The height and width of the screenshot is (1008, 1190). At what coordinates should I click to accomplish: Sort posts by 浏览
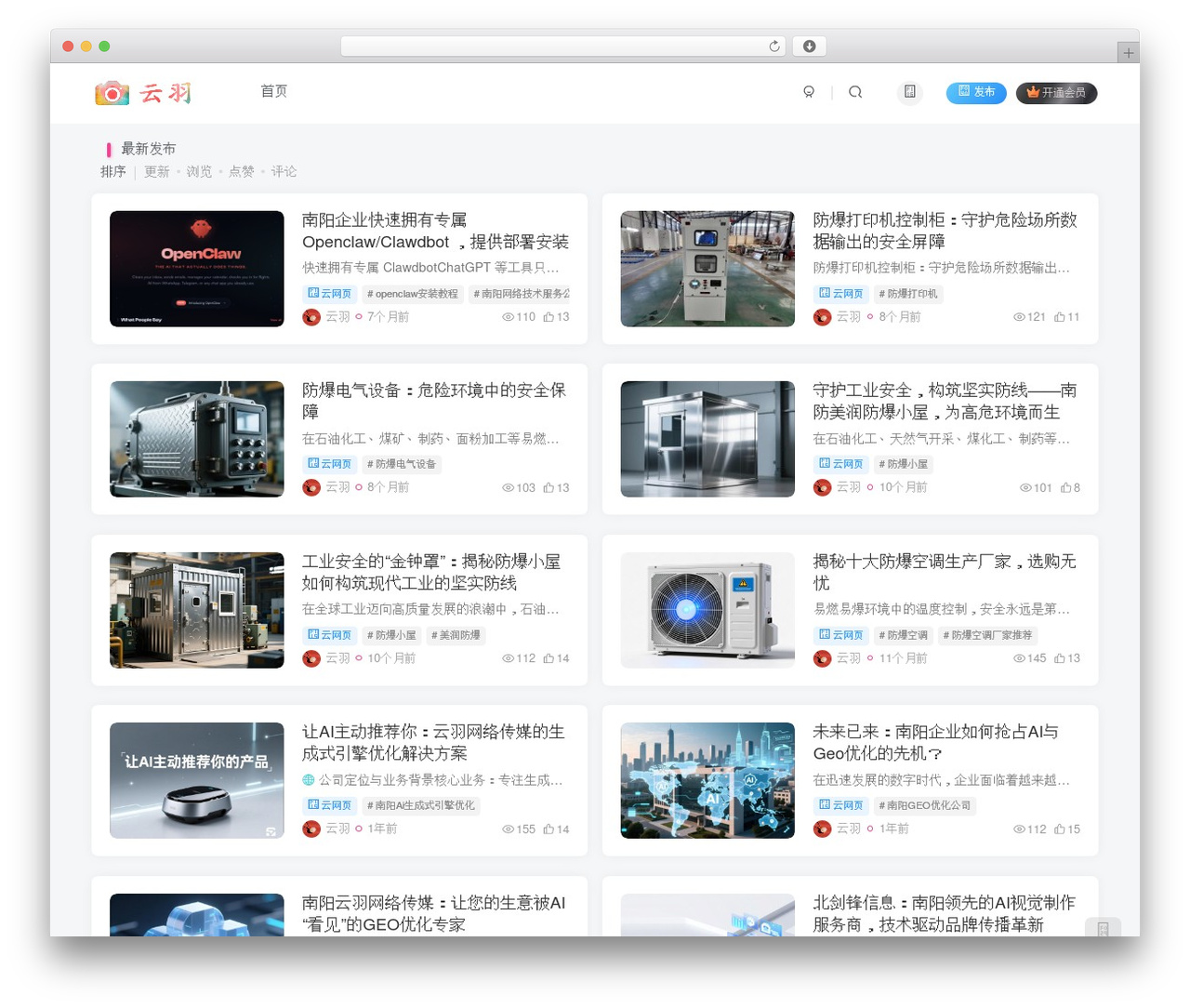click(x=199, y=172)
